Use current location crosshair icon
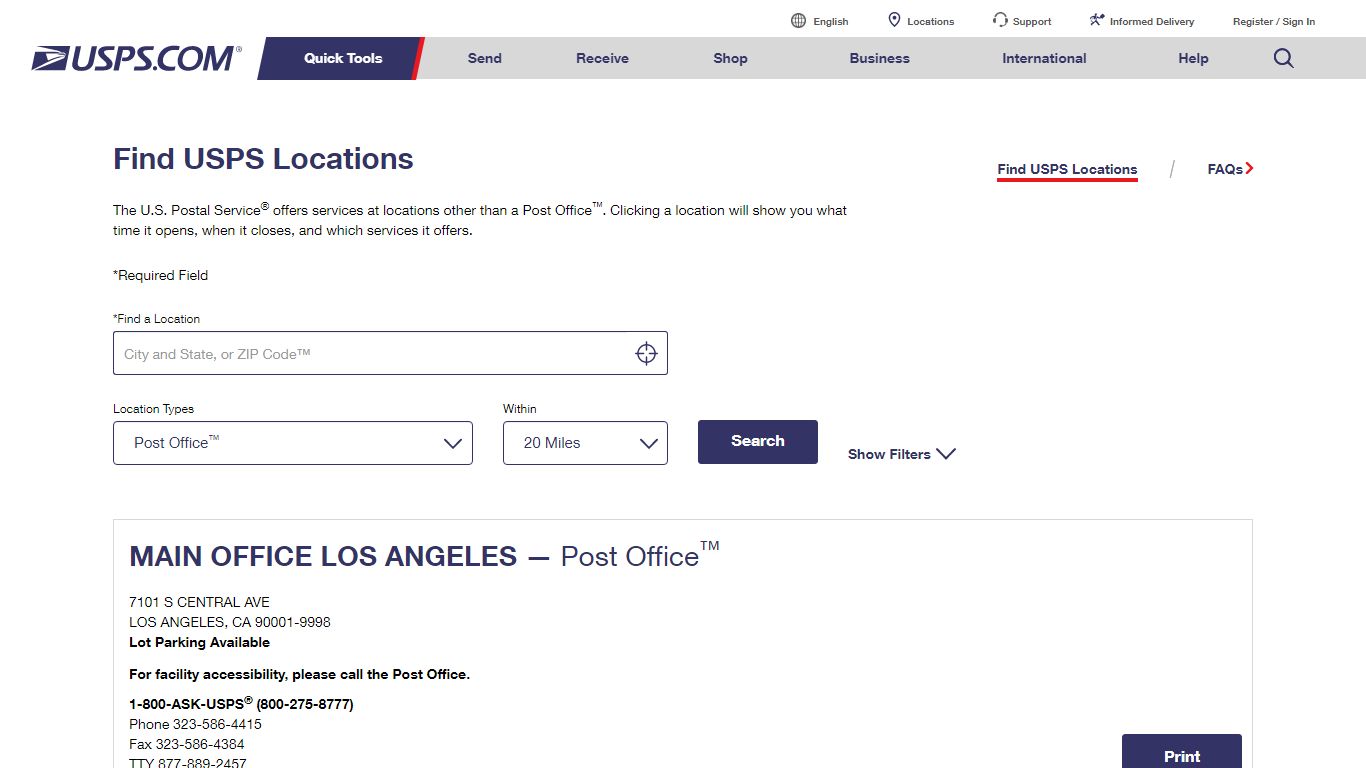The width and height of the screenshot is (1366, 768). point(646,353)
